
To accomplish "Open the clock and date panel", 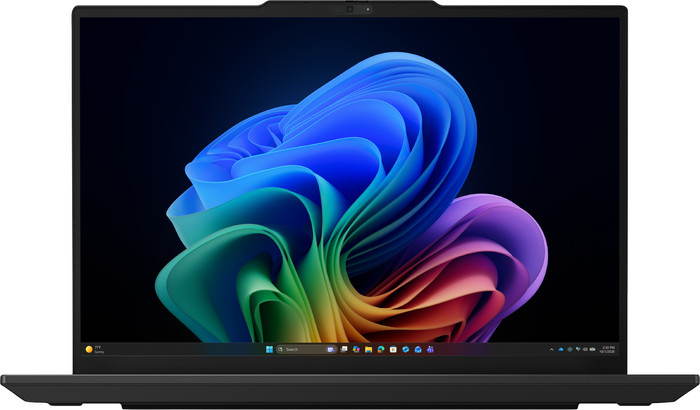I will tap(608, 349).
